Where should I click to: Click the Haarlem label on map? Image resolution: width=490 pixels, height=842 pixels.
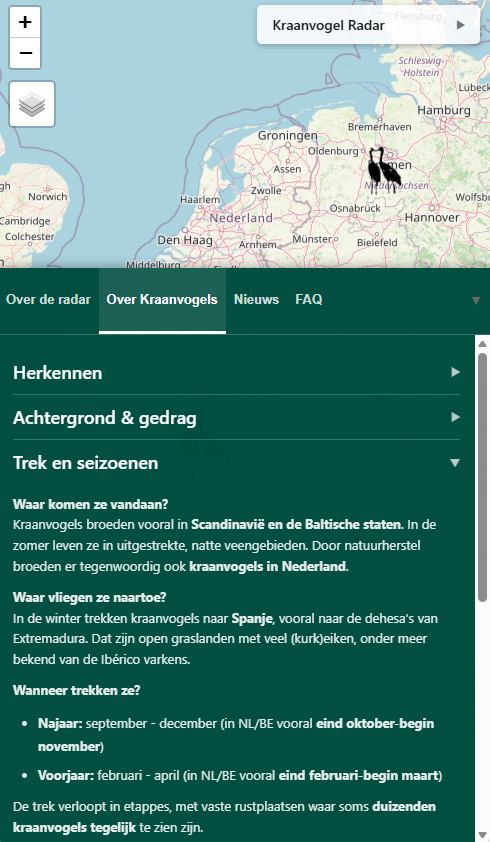pos(200,200)
